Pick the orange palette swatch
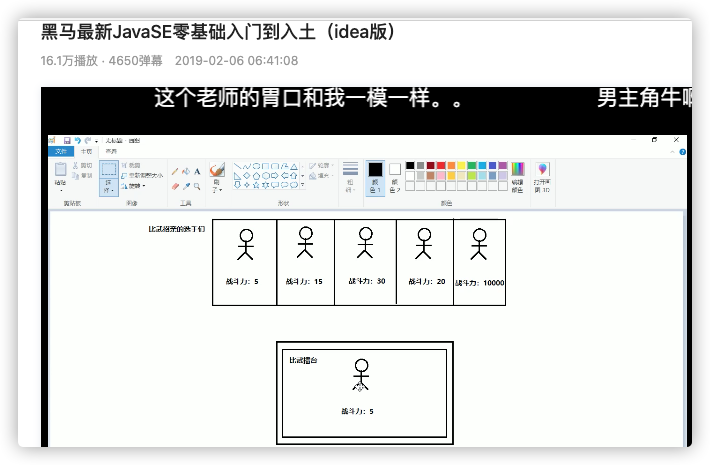 pos(451,166)
